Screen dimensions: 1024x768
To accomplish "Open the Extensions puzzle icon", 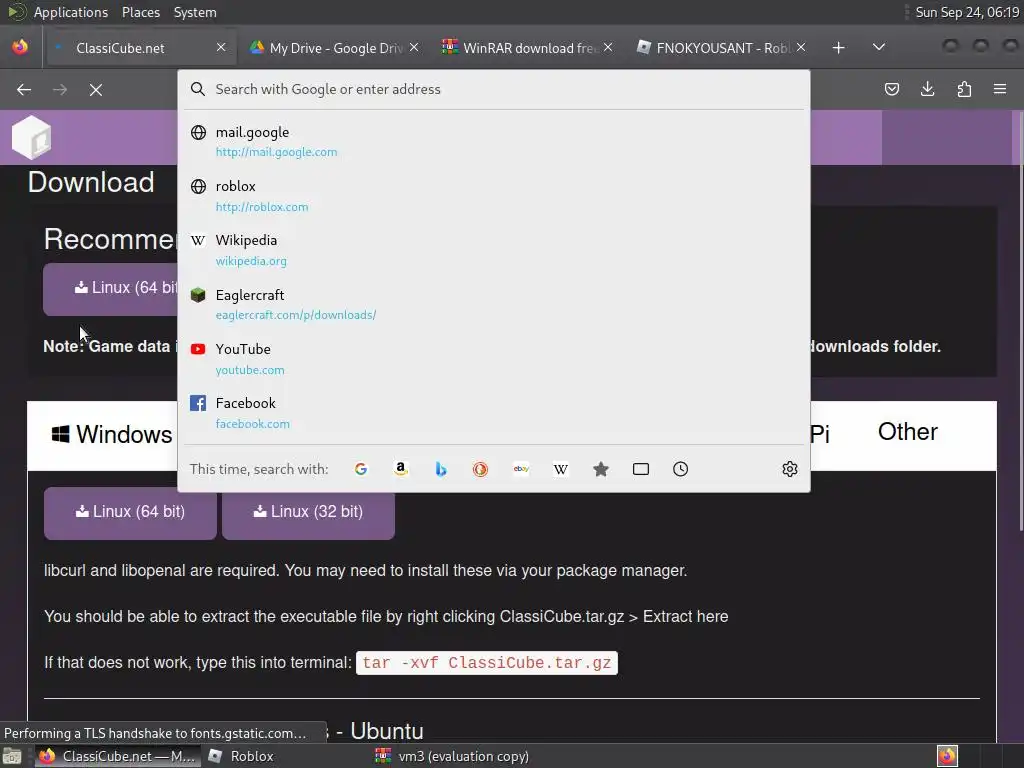I will (x=964, y=89).
